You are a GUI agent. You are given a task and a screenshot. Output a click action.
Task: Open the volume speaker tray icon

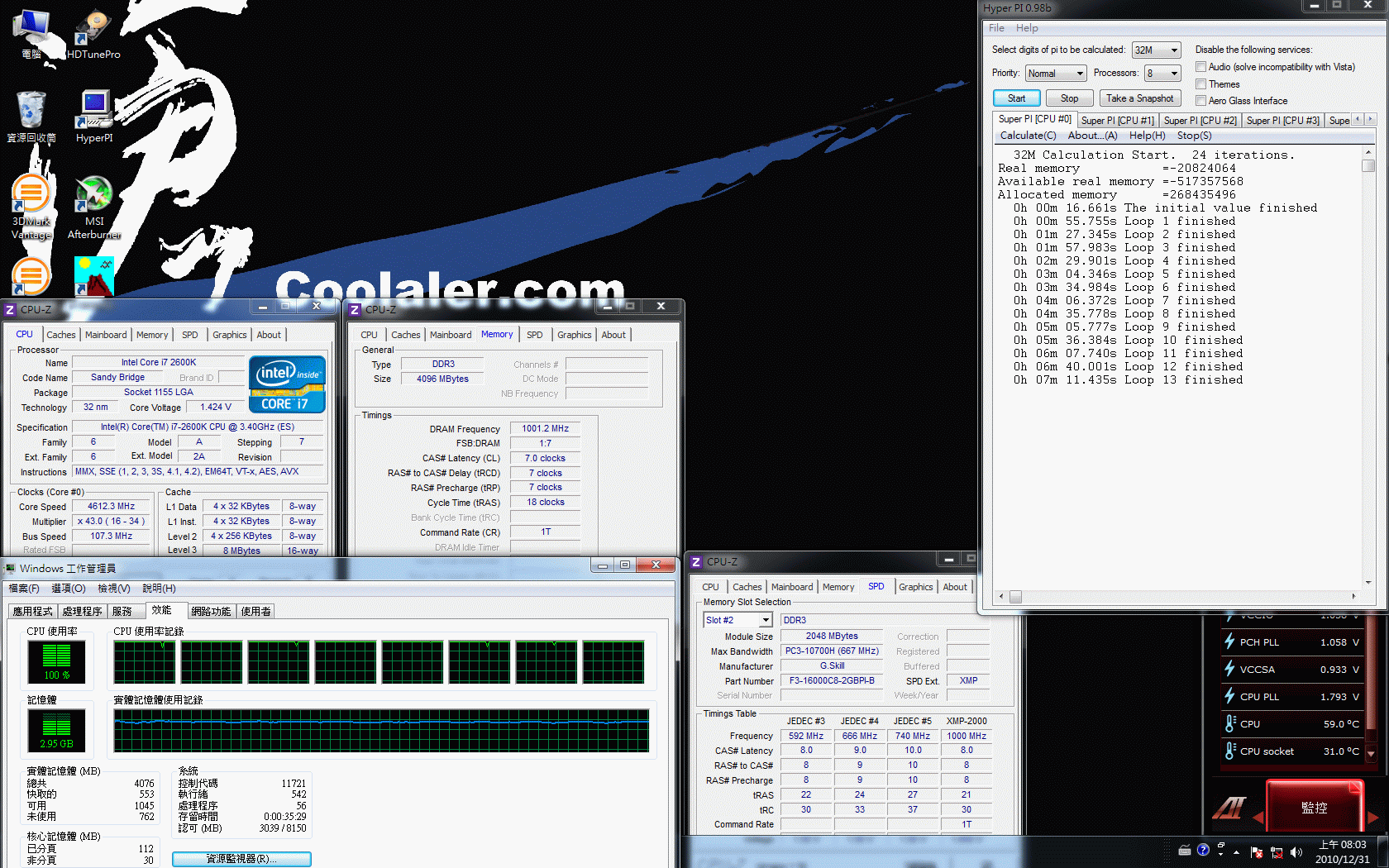[x=1296, y=851]
